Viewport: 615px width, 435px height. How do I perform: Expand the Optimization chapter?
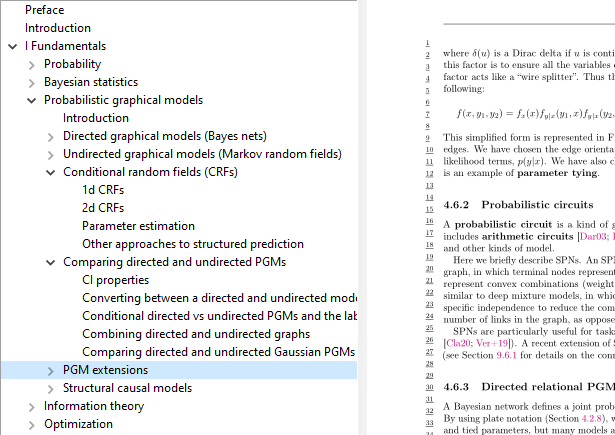(32, 425)
